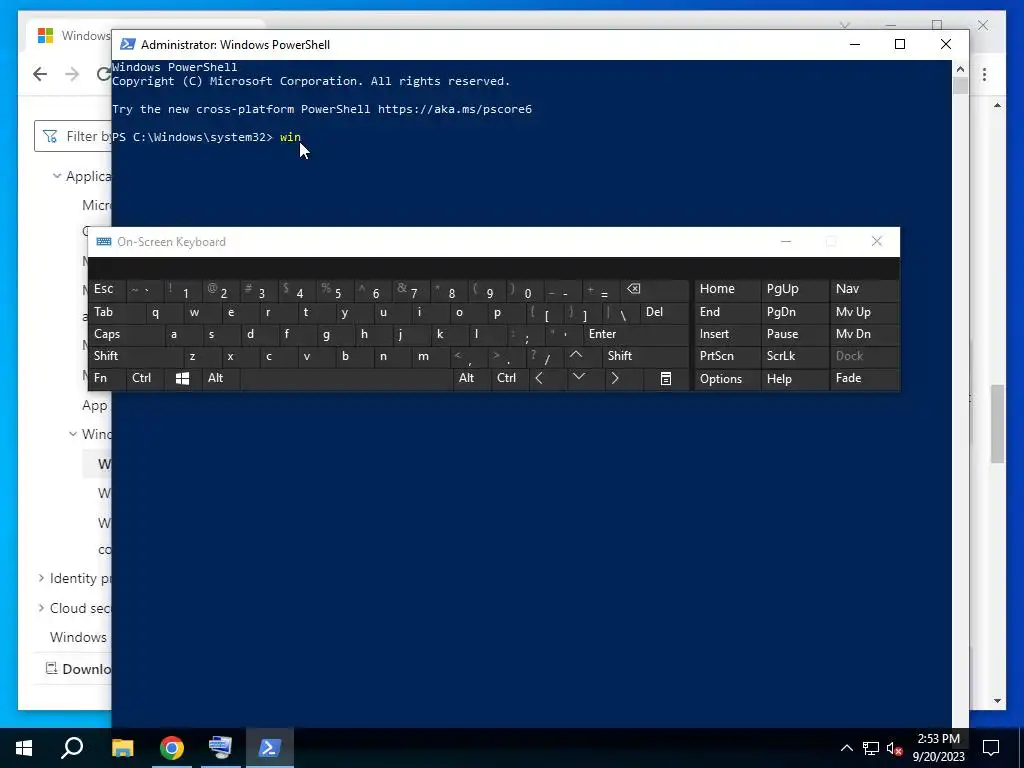Click the Nav key
Viewport: 1024px width, 768px height.
pyautogui.click(x=864, y=289)
